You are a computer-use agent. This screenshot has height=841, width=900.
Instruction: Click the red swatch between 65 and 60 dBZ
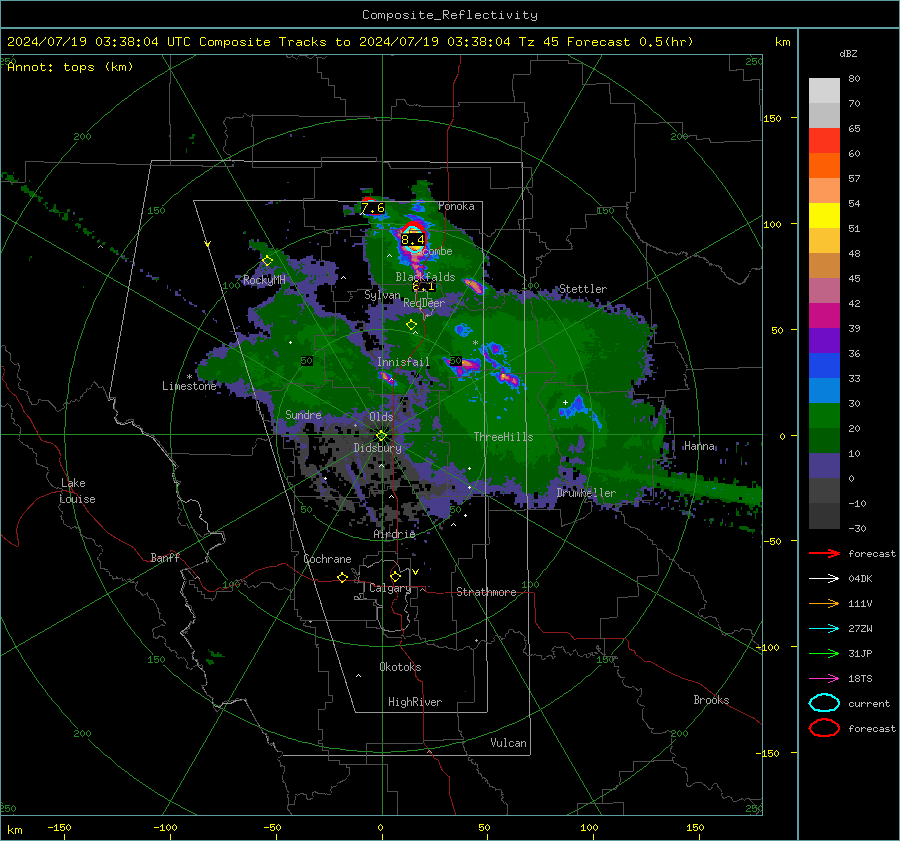pos(824,141)
